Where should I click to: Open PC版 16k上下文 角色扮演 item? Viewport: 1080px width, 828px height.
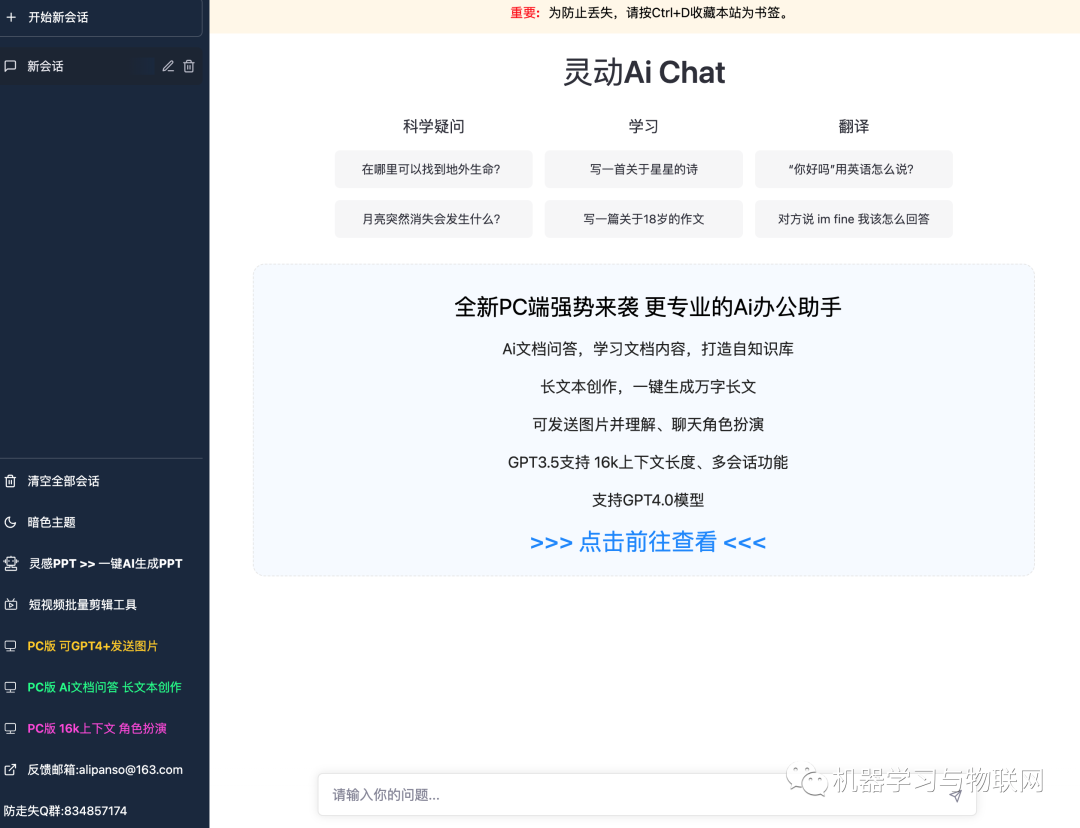97,728
